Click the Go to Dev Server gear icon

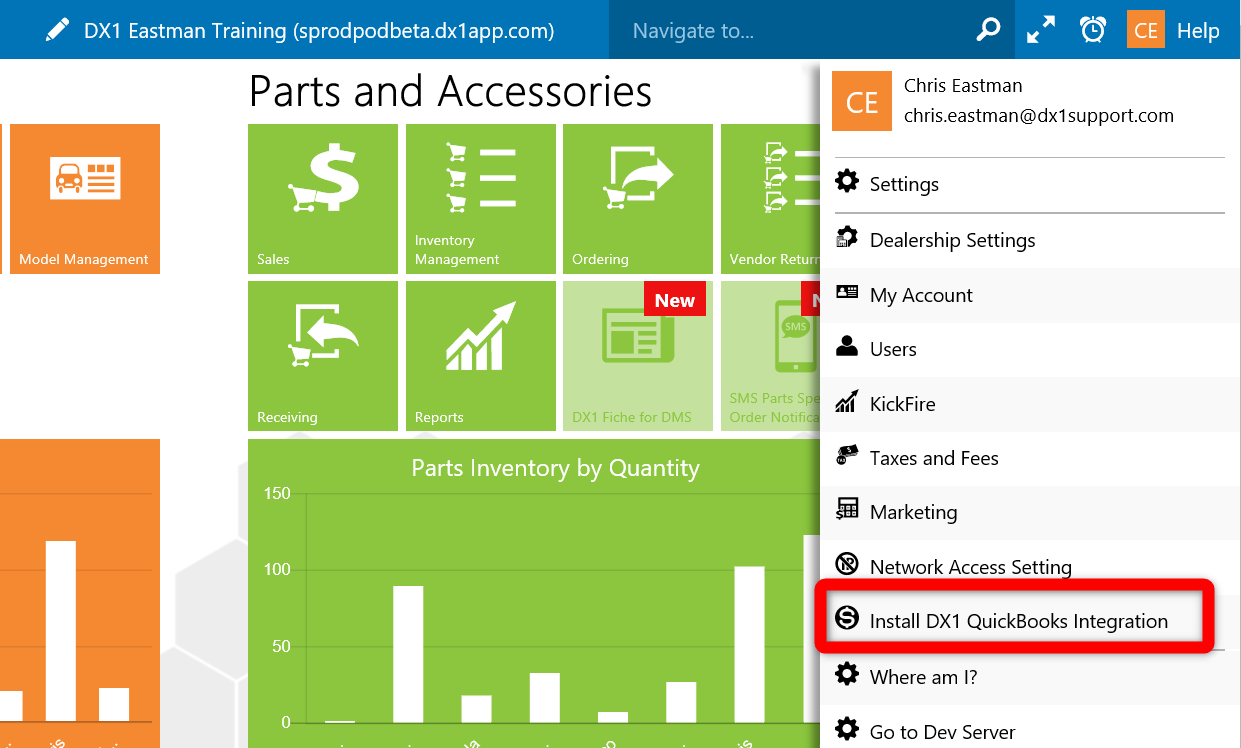tap(847, 730)
